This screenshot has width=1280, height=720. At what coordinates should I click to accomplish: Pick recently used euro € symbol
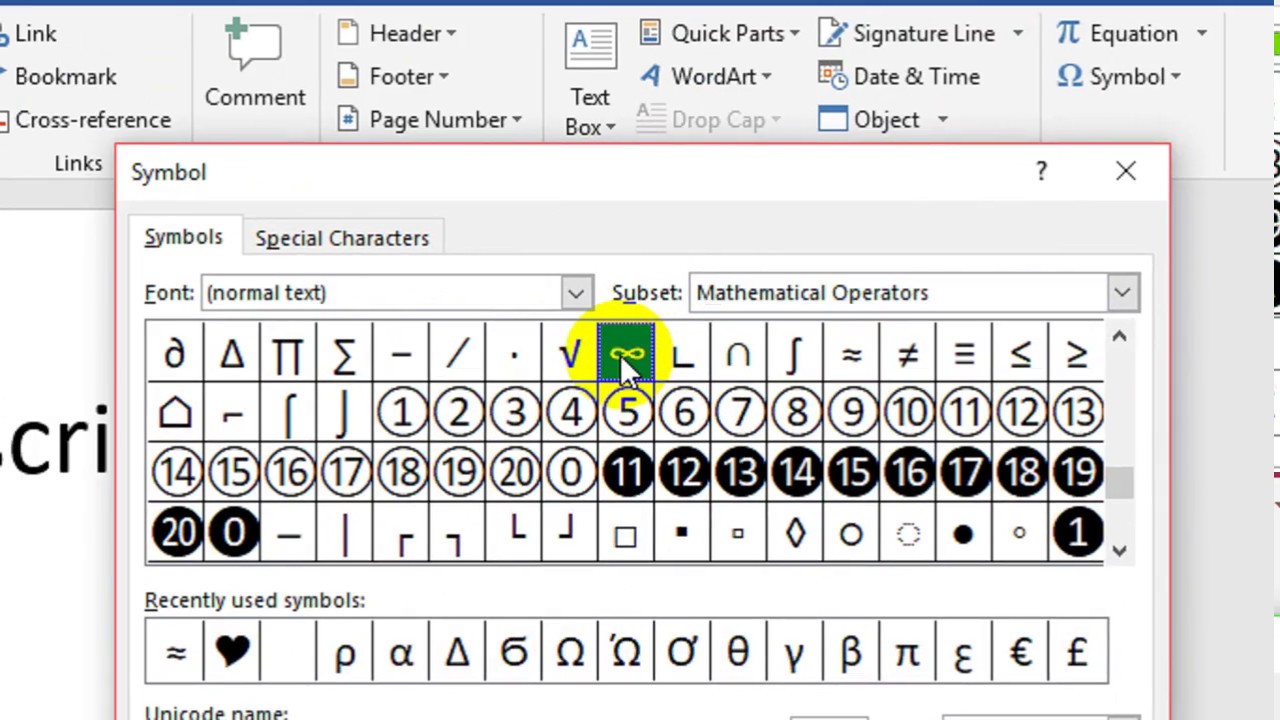1021,652
